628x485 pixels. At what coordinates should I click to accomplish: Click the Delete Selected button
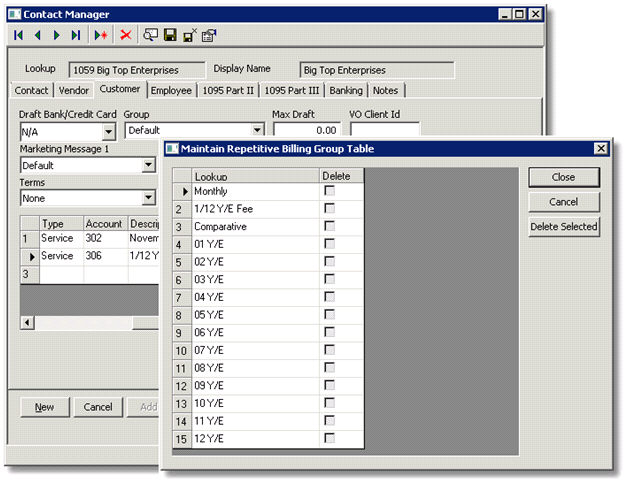click(564, 227)
